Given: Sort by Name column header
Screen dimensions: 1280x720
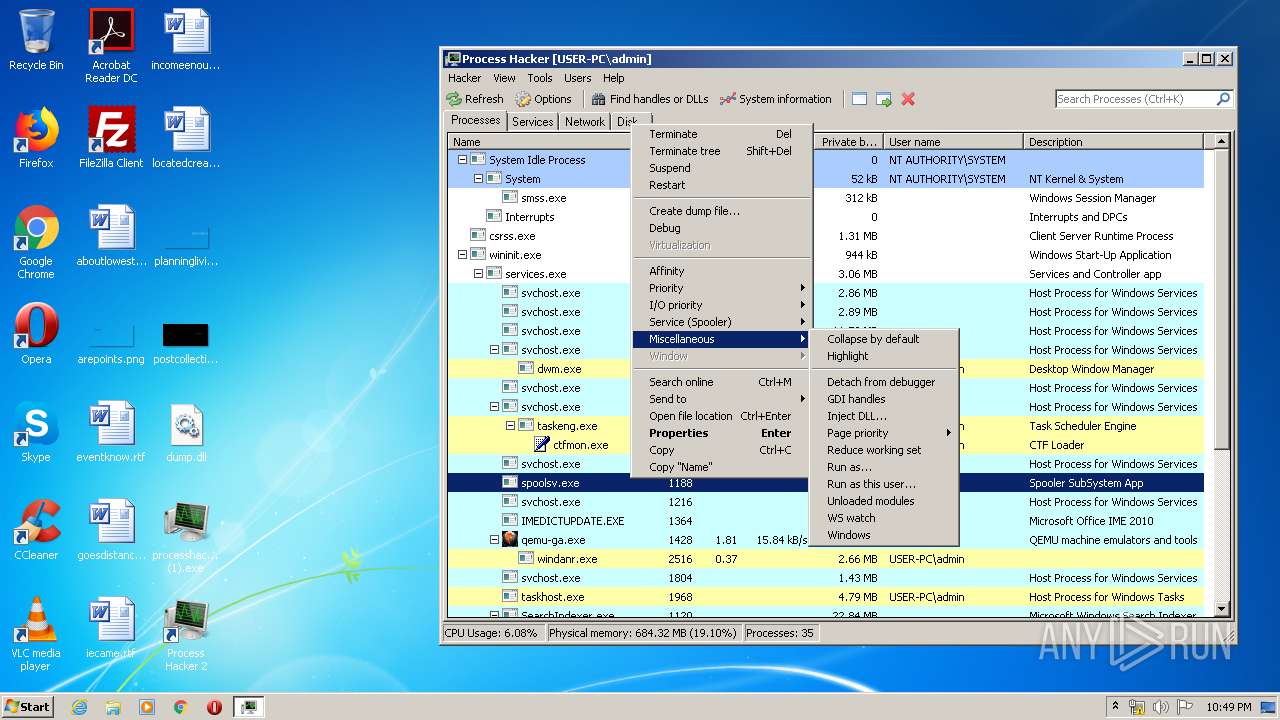Looking at the screenshot, I should [540, 142].
